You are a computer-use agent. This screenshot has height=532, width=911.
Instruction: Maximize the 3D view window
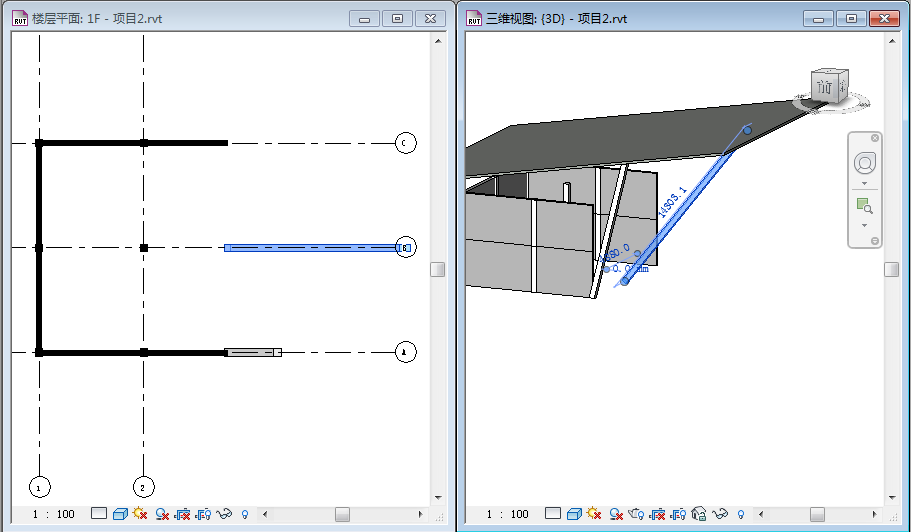click(851, 19)
